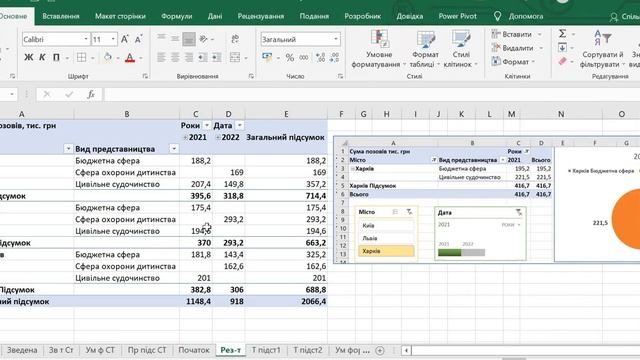Open Стилі клітинок gallery
Viewport: 640px width, 360px height.
click(460, 49)
